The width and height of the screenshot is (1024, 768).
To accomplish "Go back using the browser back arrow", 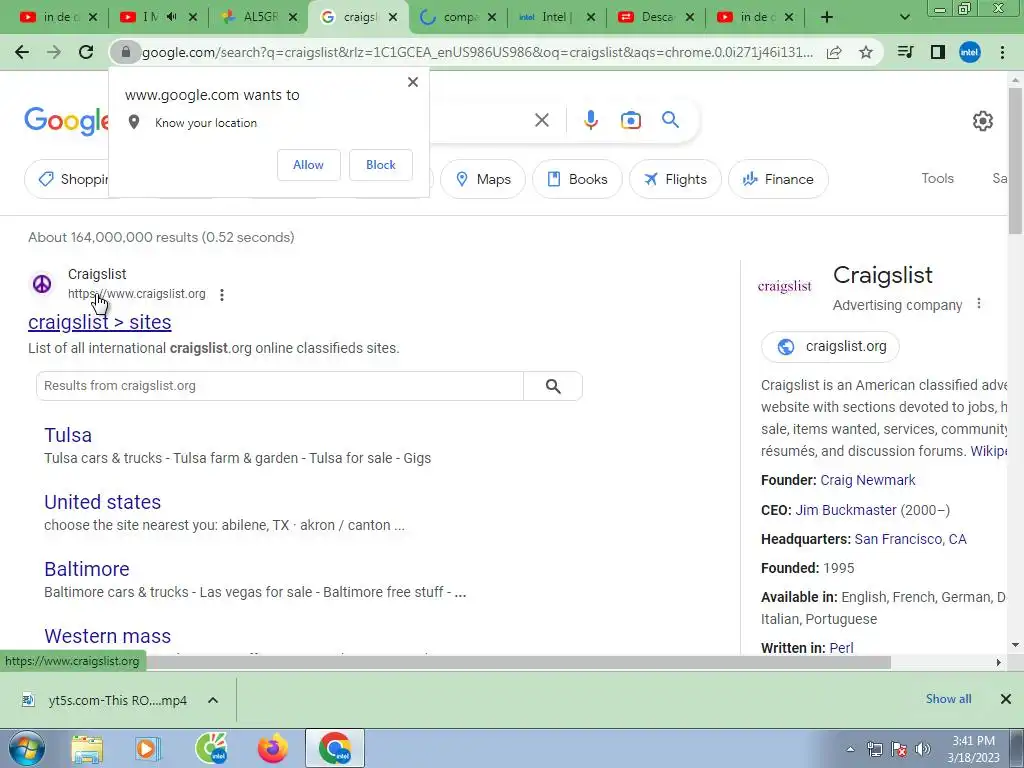I will [x=22, y=52].
